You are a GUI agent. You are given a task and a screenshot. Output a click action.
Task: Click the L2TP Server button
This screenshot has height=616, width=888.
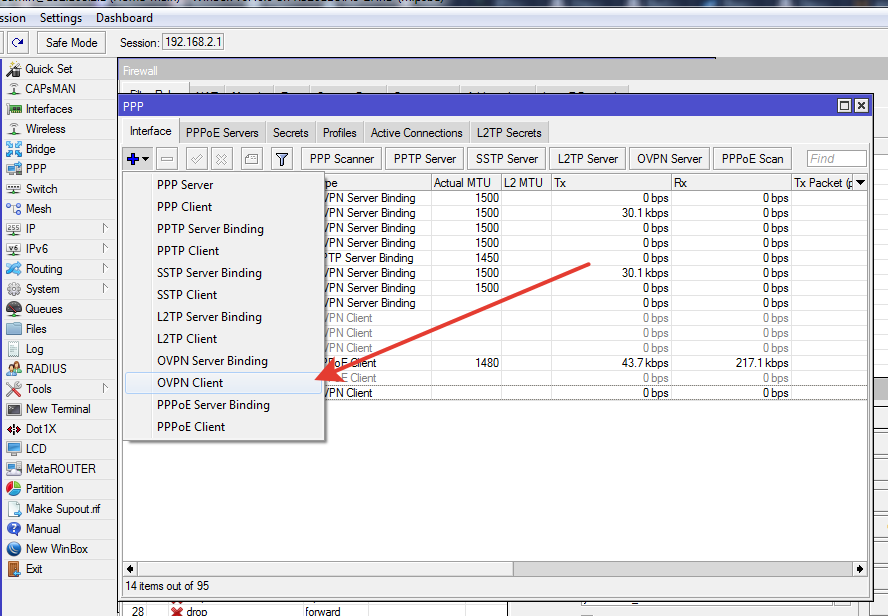(x=588, y=159)
